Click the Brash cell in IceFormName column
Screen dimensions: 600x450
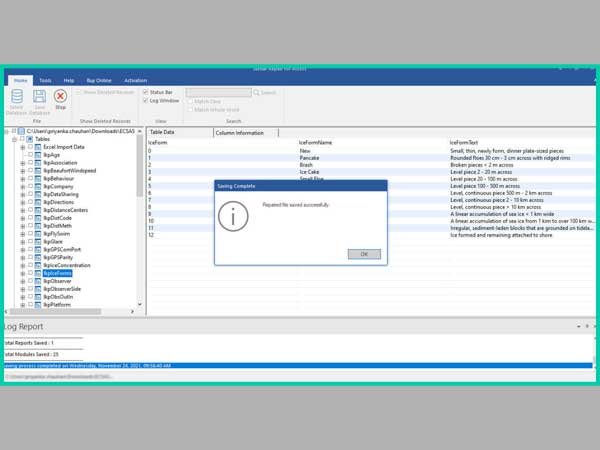tap(306, 165)
